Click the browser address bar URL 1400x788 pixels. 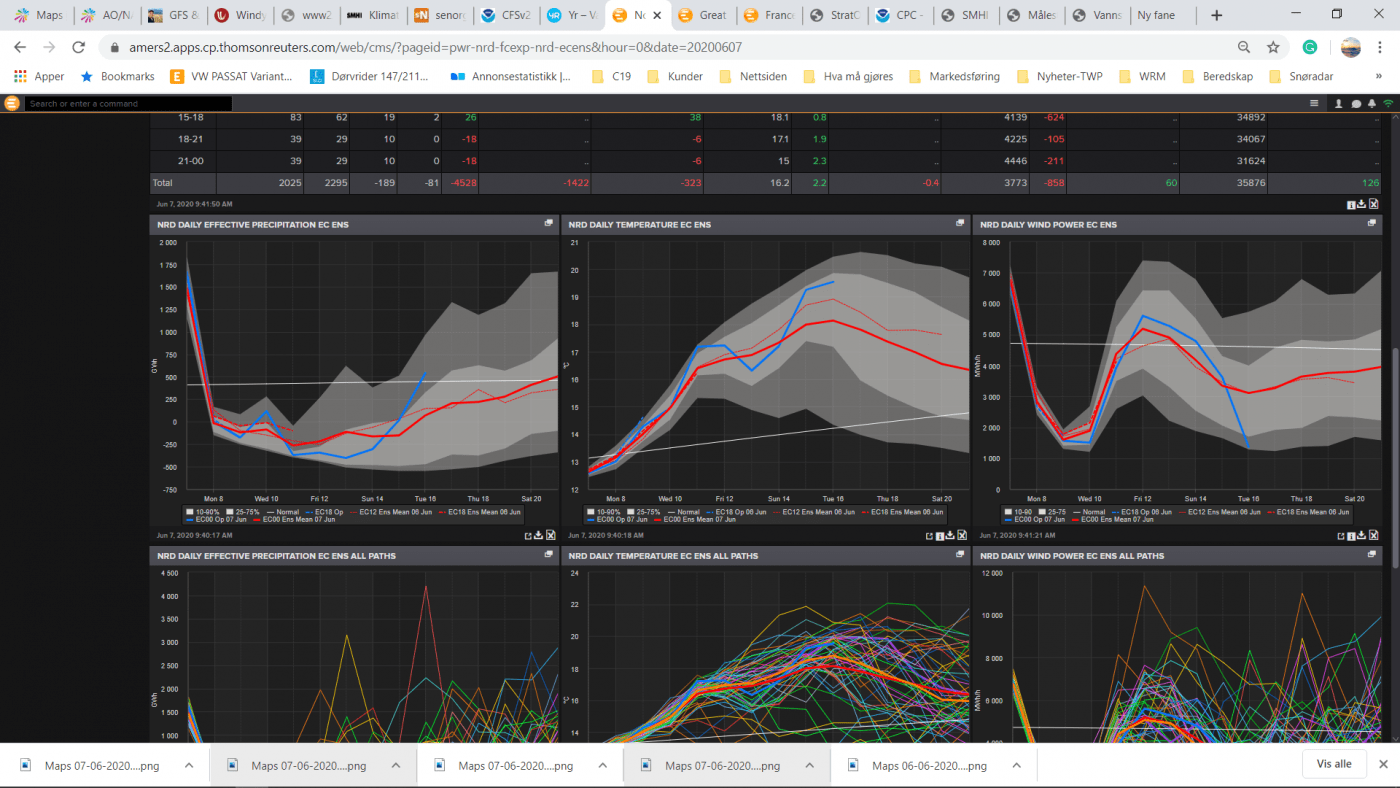pos(435,47)
